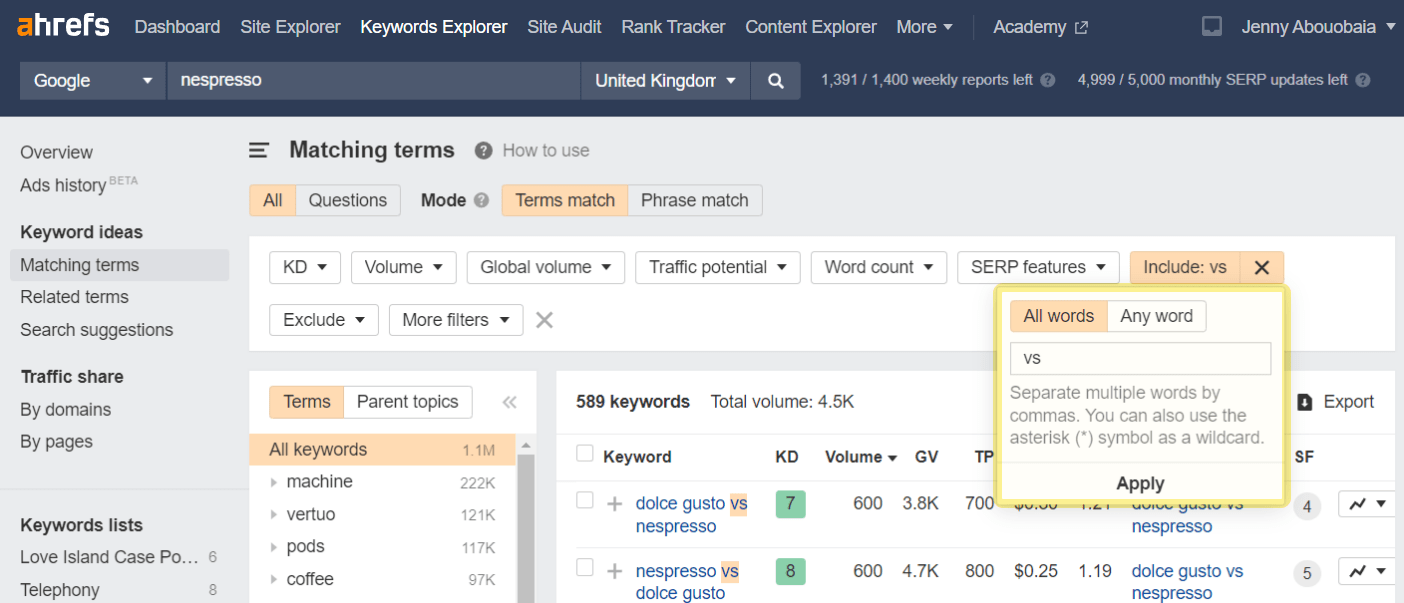Click the vs text field in the Include filter
The image size is (1404, 603).
point(1140,358)
